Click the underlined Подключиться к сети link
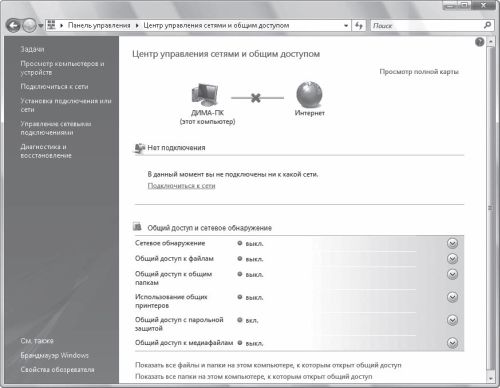This screenshot has height=388, width=500. point(181,186)
